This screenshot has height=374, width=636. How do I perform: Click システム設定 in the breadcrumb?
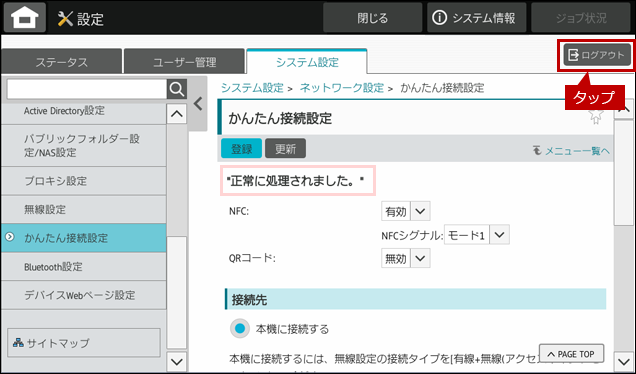[252, 88]
